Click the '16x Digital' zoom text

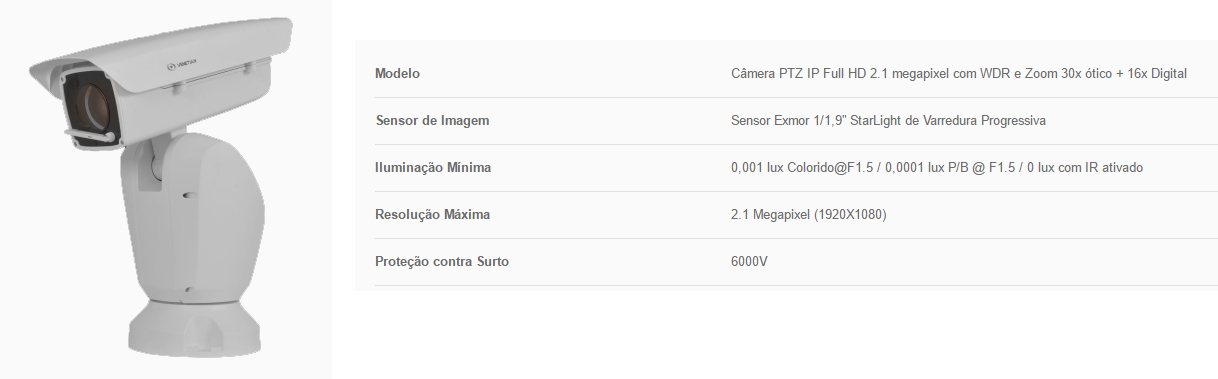(x=1157, y=74)
